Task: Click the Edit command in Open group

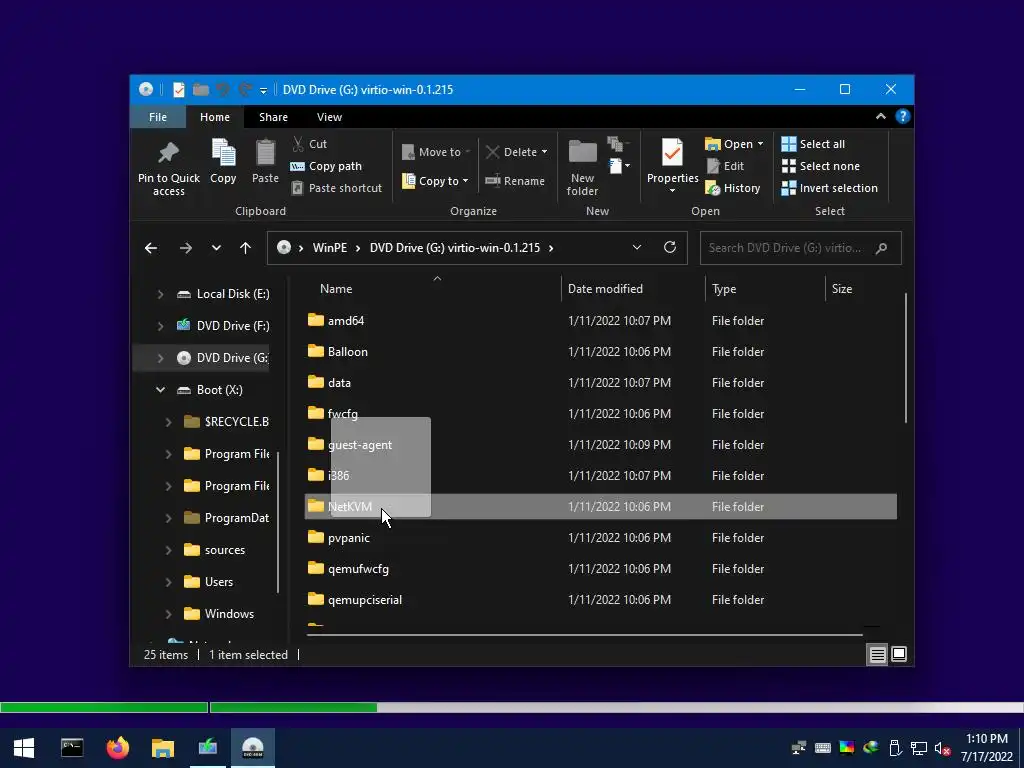Action: click(726, 166)
